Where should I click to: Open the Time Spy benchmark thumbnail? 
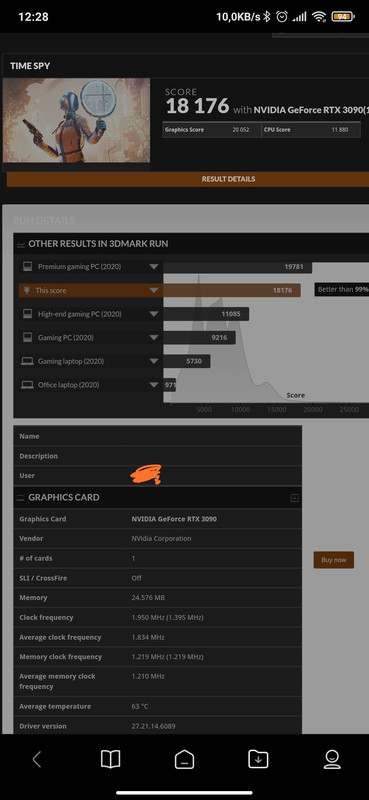pyautogui.click(x=77, y=120)
